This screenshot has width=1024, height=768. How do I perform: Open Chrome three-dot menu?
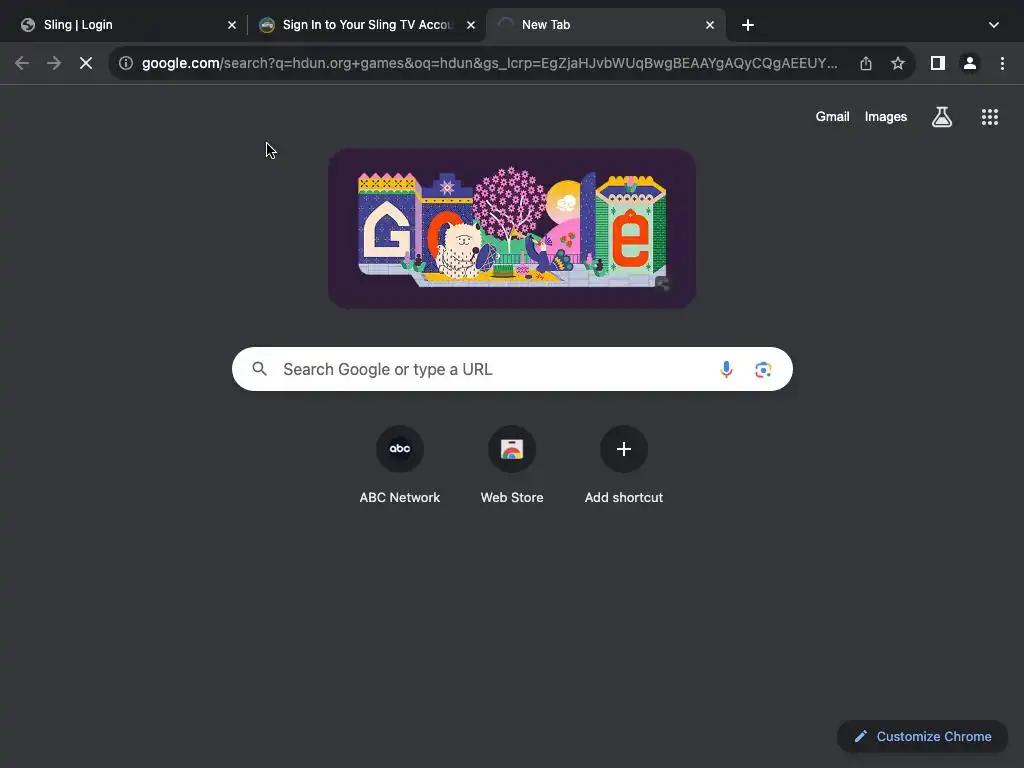[1002, 63]
